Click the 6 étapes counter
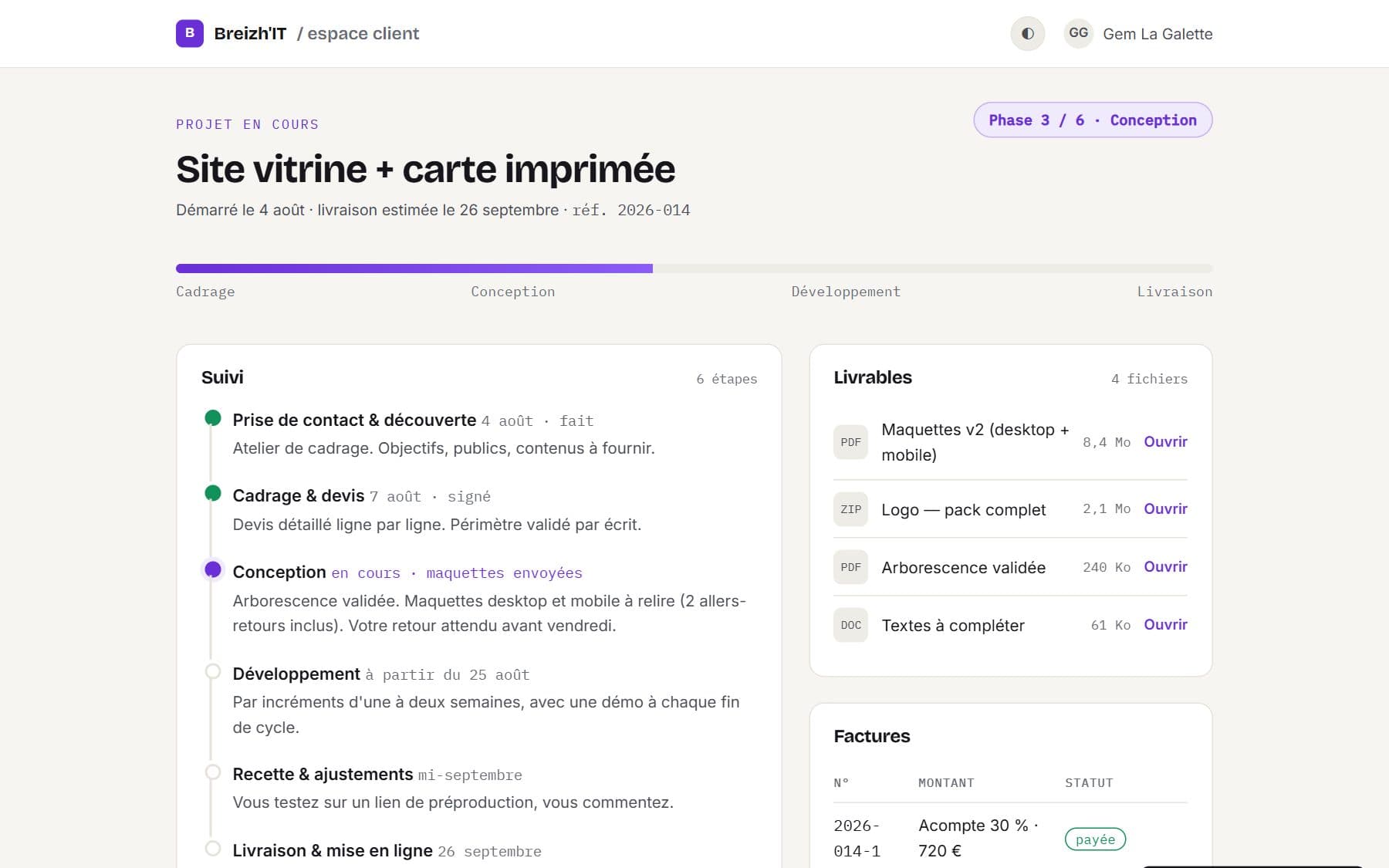 pyautogui.click(x=726, y=379)
